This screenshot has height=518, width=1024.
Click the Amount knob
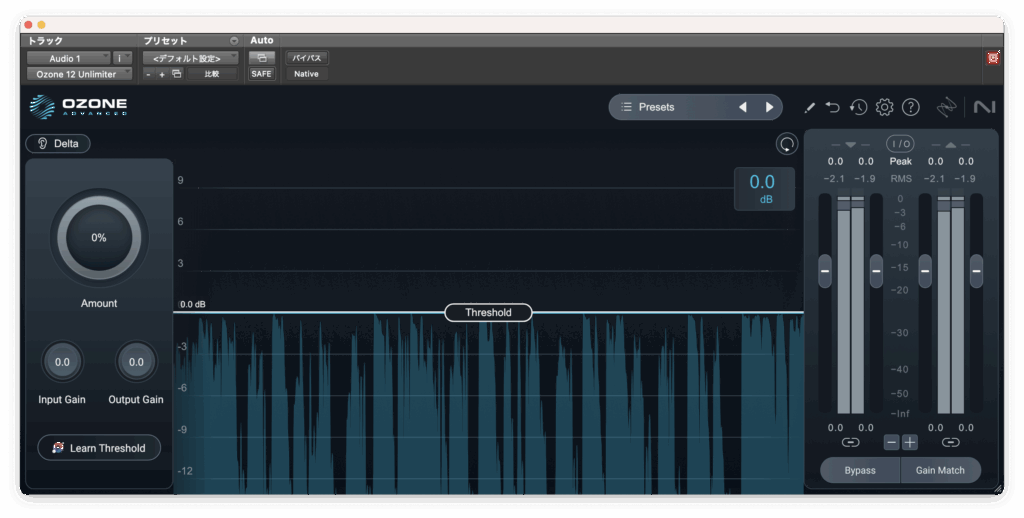[x=99, y=238]
